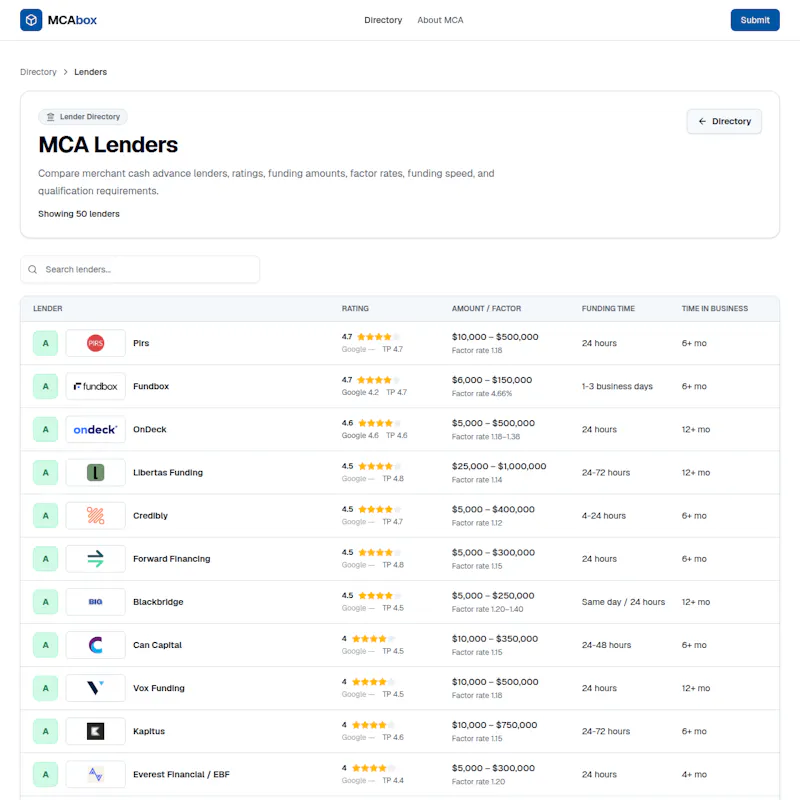
Task: Click the Lender Directory badge
Action: 83,117
